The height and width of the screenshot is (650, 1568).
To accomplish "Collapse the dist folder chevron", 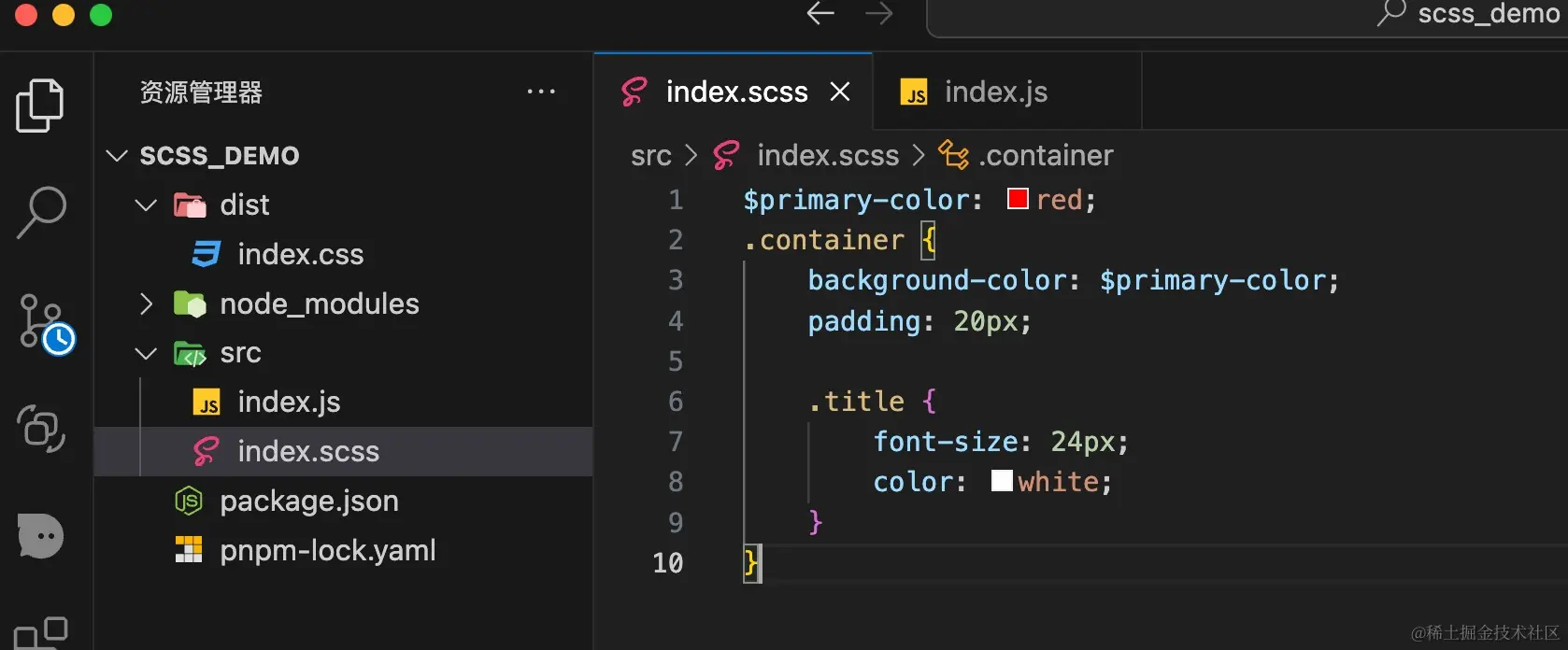I will click(x=146, y=205).
